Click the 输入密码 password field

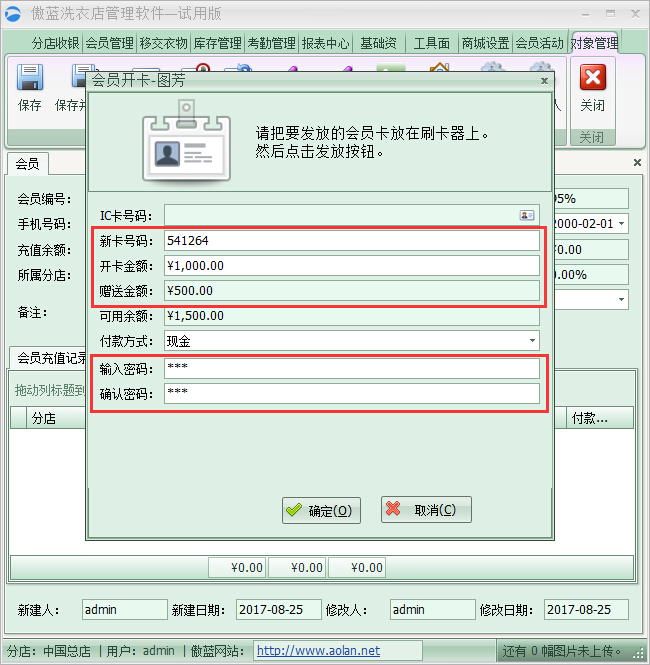coord(350,368)
